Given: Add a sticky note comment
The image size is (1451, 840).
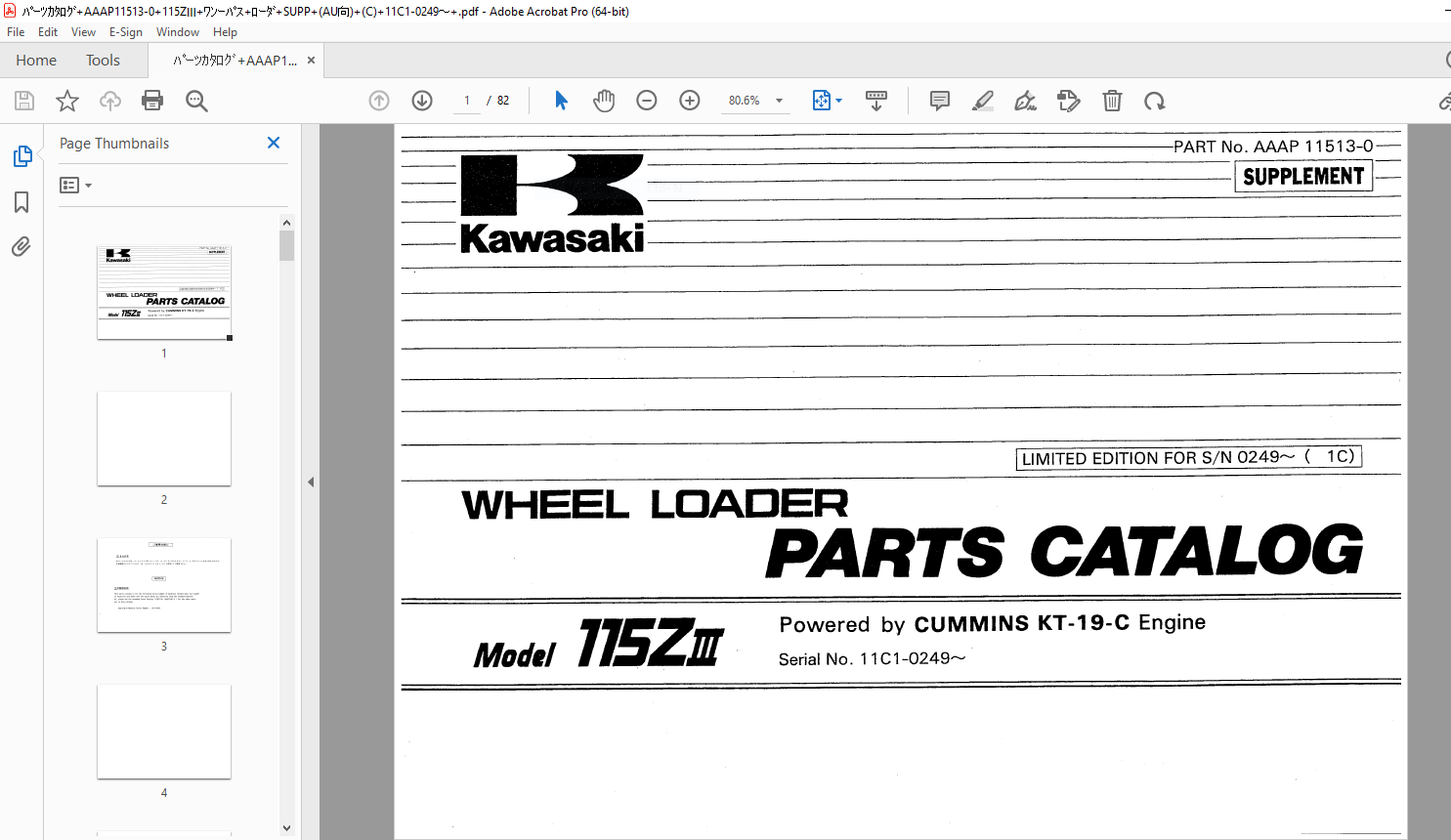Looking at the screenshot, I should point(940,101).
